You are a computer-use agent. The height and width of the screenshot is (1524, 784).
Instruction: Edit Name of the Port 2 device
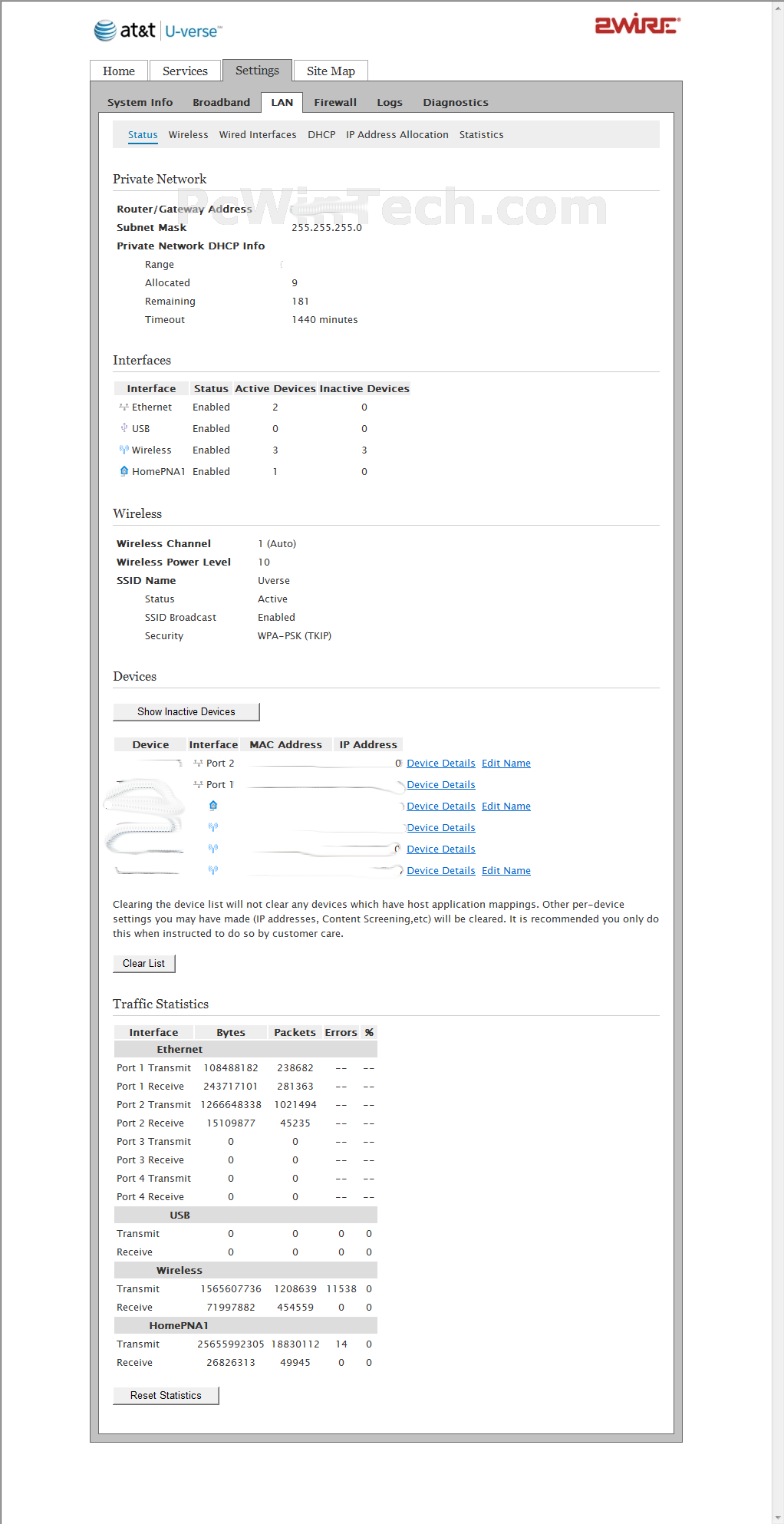pyautogui.click(x=506, y=764)
